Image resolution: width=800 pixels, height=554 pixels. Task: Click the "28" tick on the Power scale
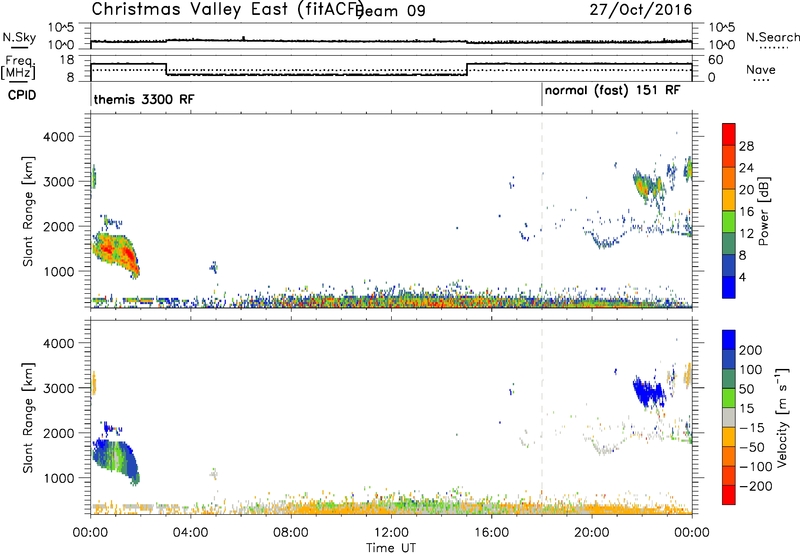tap(746, 146)
